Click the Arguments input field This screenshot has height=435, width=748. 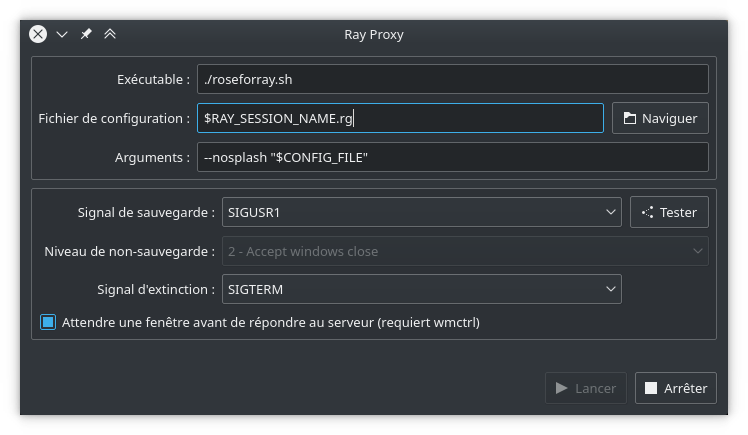[x=452, y=157]
